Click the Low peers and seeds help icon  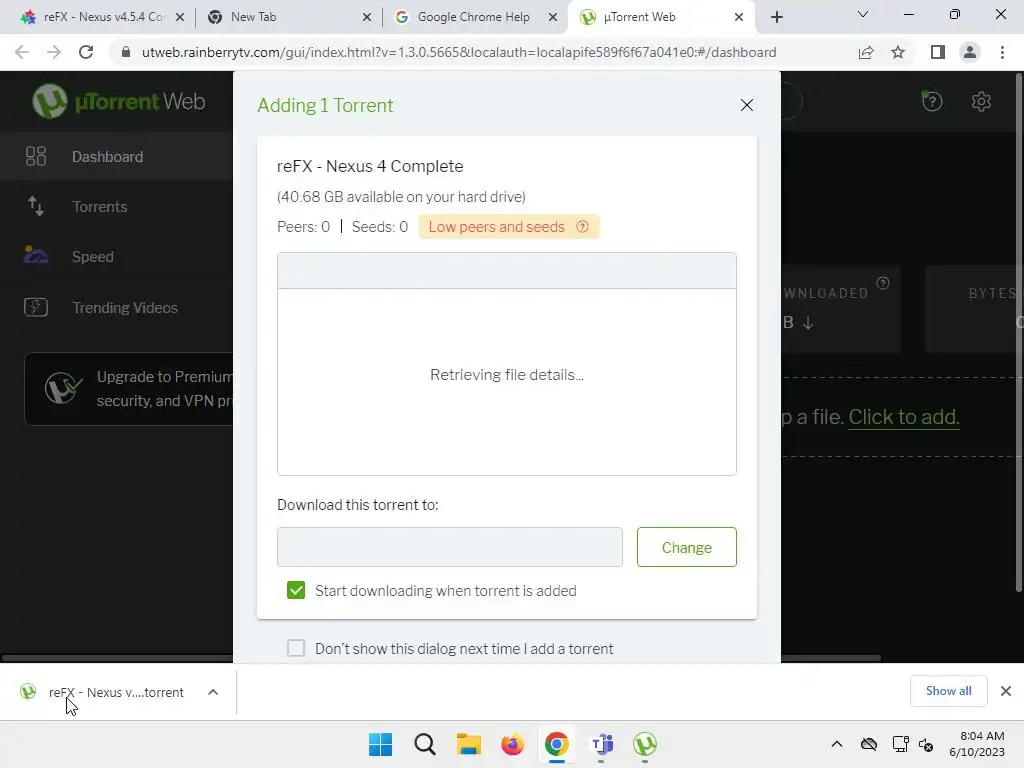click(x=582, y=227)
